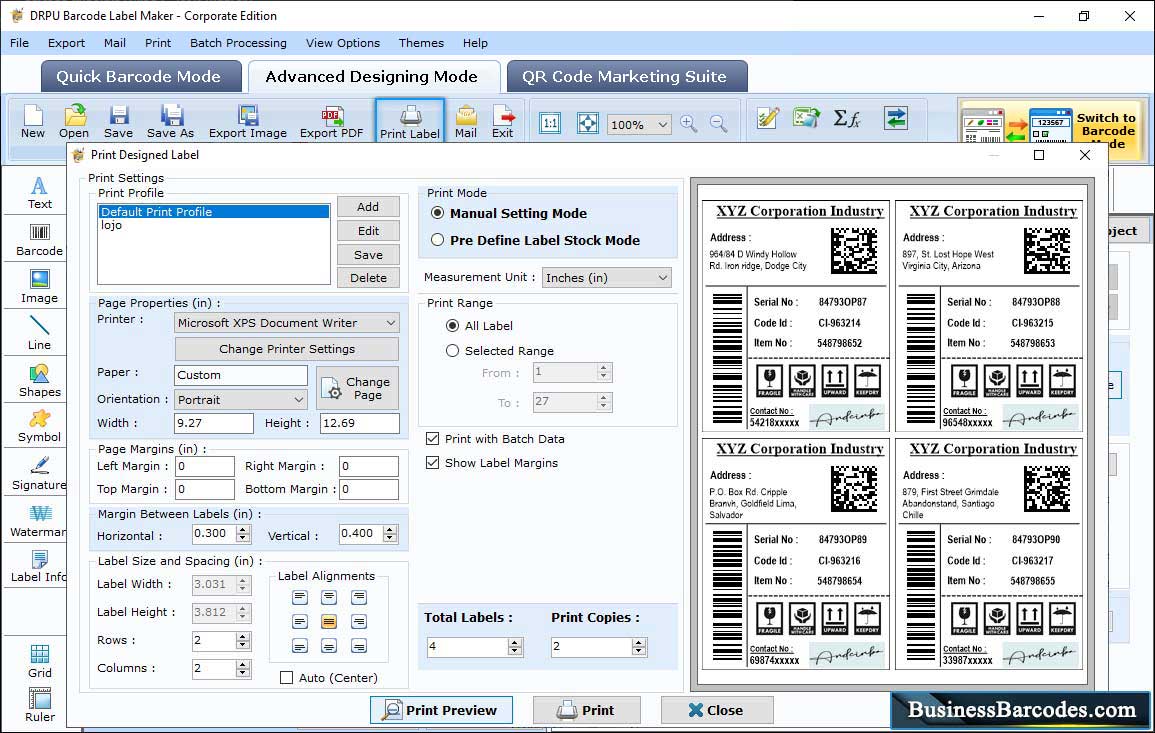
Task: Increase the Rows count
Action: [x=242, y=636]
